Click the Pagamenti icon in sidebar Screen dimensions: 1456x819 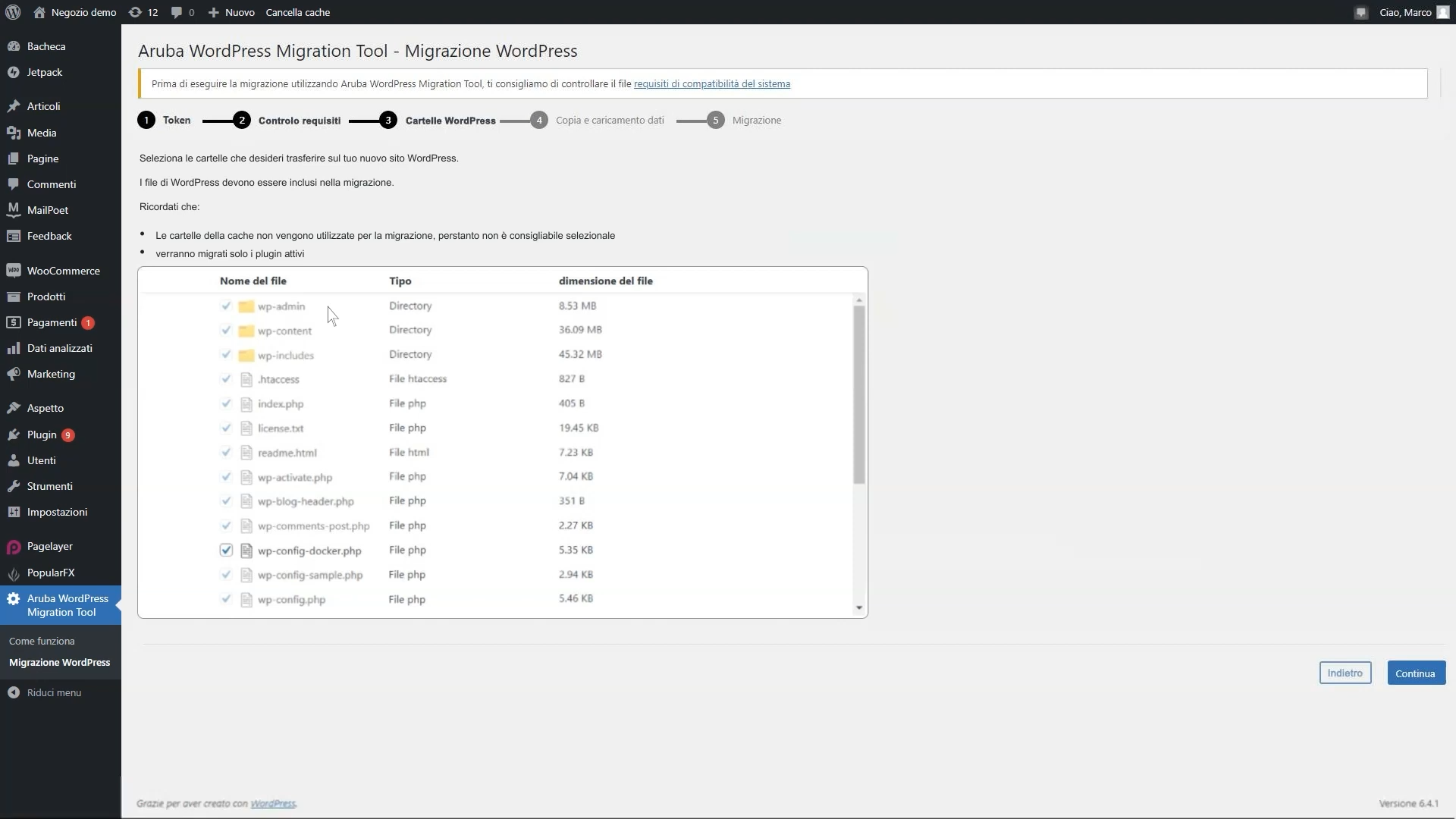(x=14, y=322)
